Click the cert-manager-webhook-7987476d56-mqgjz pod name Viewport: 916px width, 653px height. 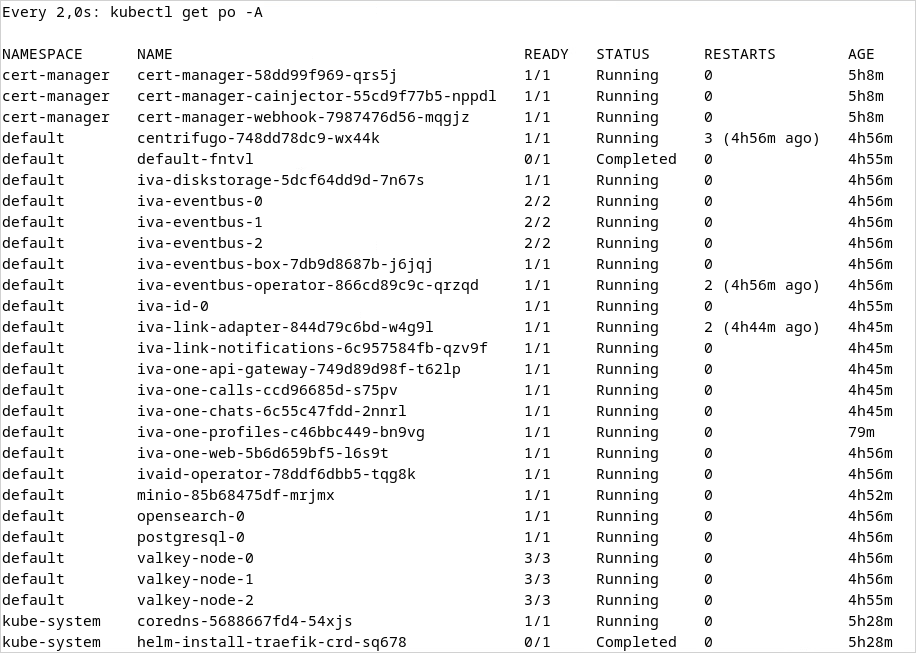click(303, 117)
